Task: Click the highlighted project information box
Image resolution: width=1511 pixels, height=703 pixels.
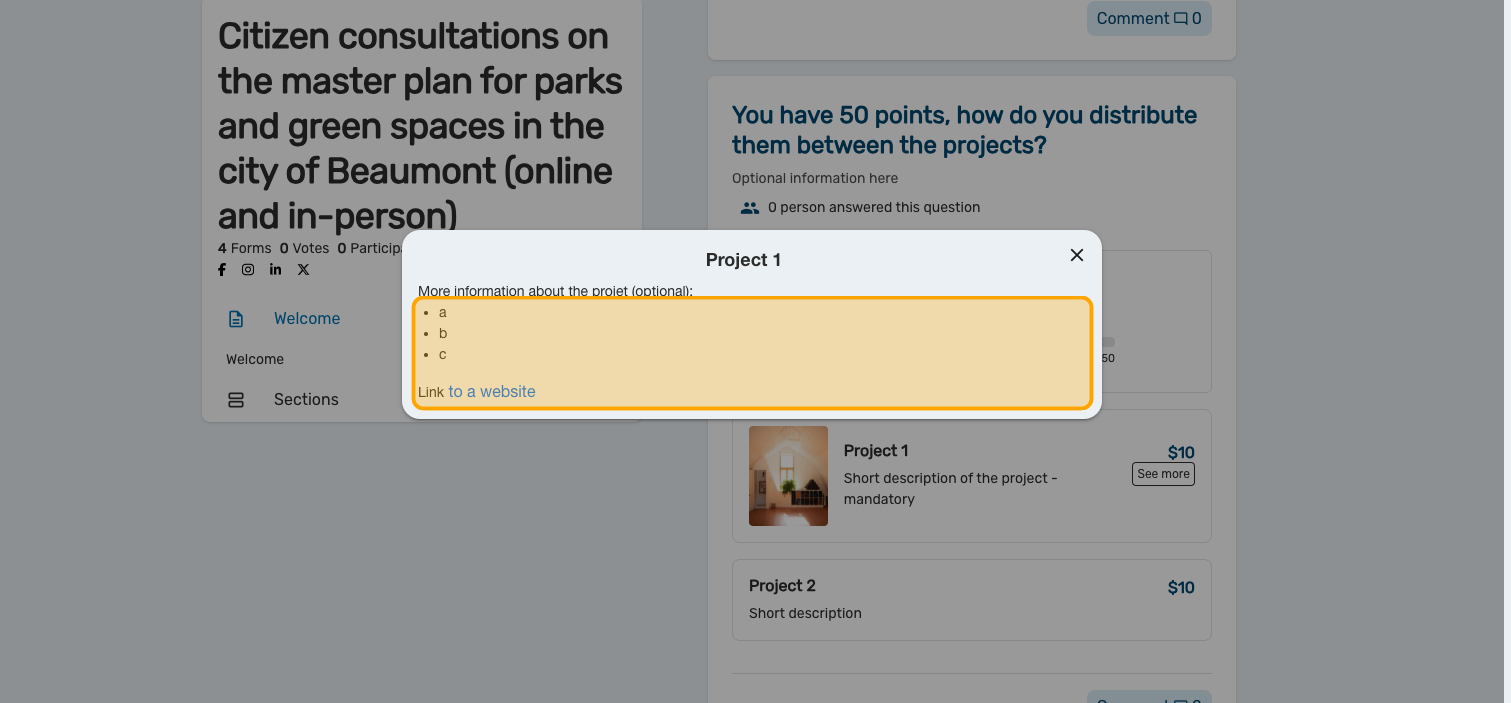Action: (x=752, y=352)
